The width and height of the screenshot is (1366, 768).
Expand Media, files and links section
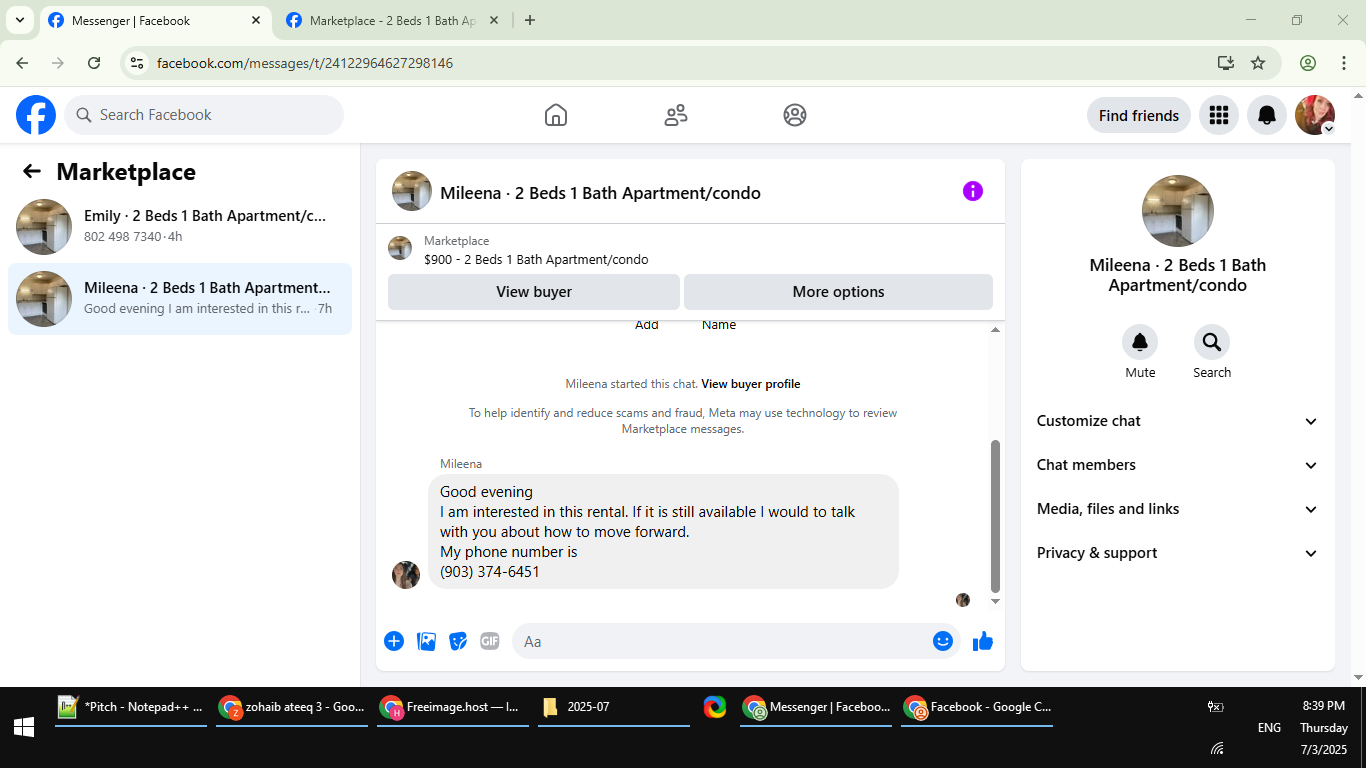(x=1178, y=509)
